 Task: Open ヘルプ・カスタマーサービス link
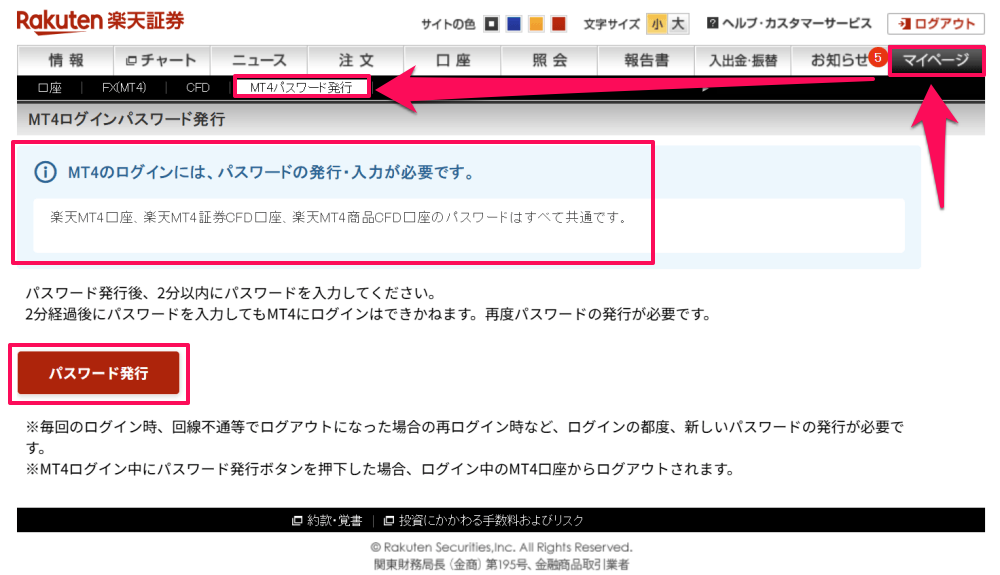797,24
